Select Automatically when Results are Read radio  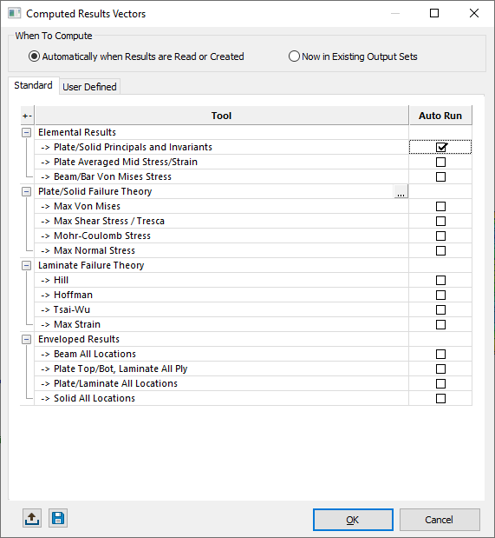click(x=137, y=56)
